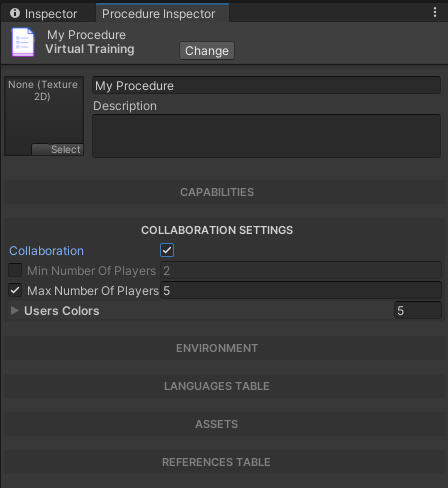Screen dimensions: 448x488
Task: Click the Description label
Action: click(x=125, y=106)
